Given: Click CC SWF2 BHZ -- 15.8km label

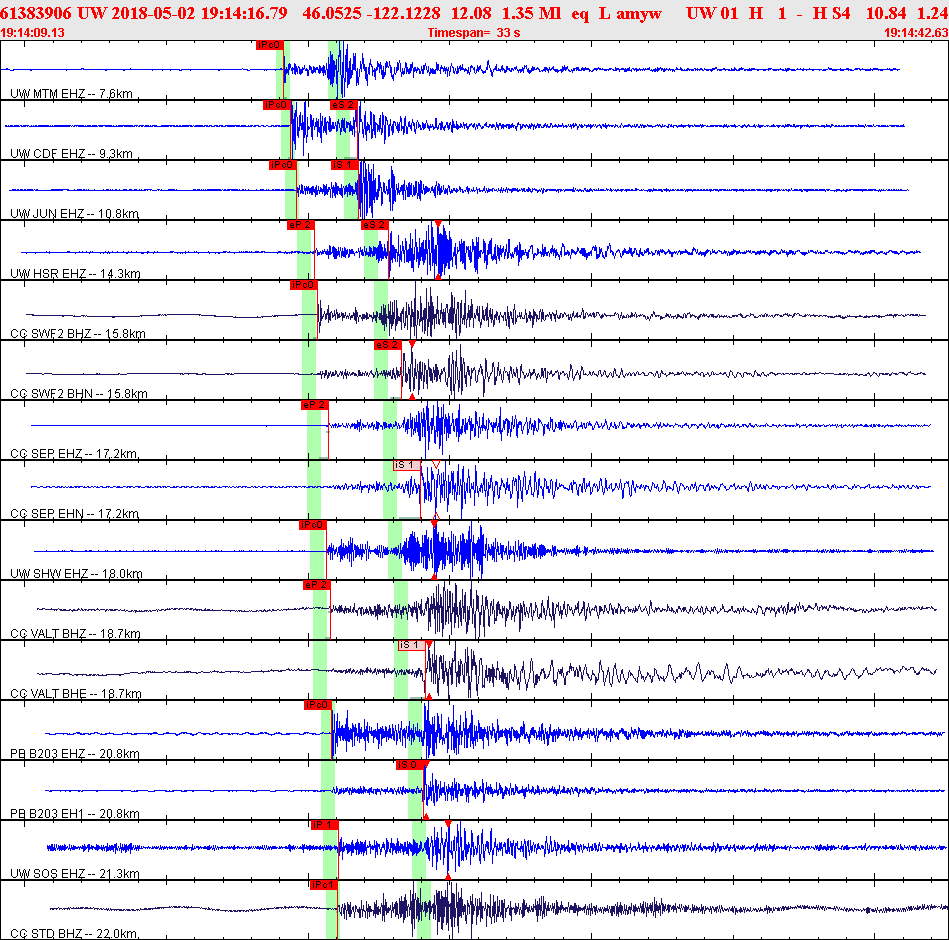Looking at the screenshot, I should point(78,334).
